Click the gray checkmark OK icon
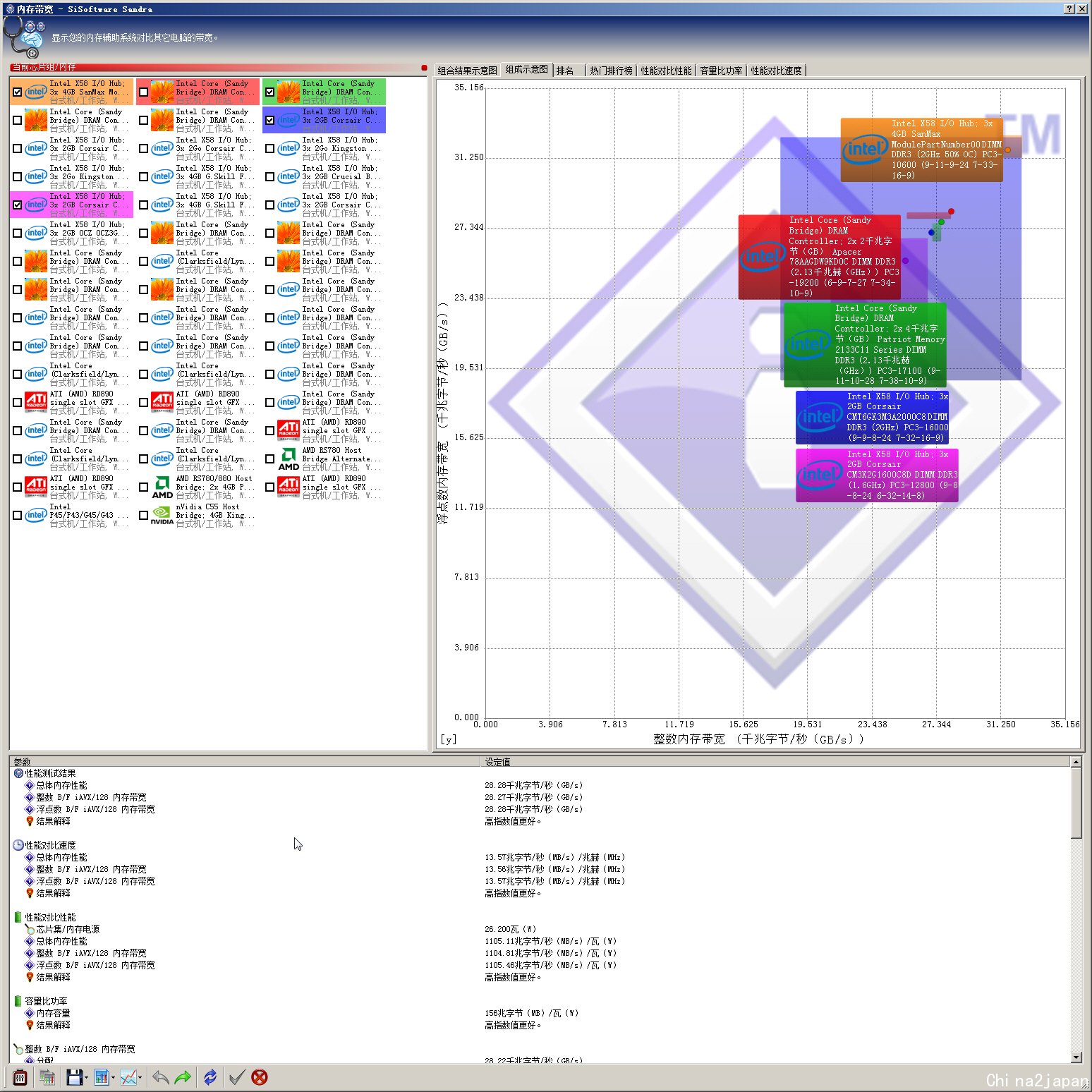The image size is (1092, 1092). 237,1077
